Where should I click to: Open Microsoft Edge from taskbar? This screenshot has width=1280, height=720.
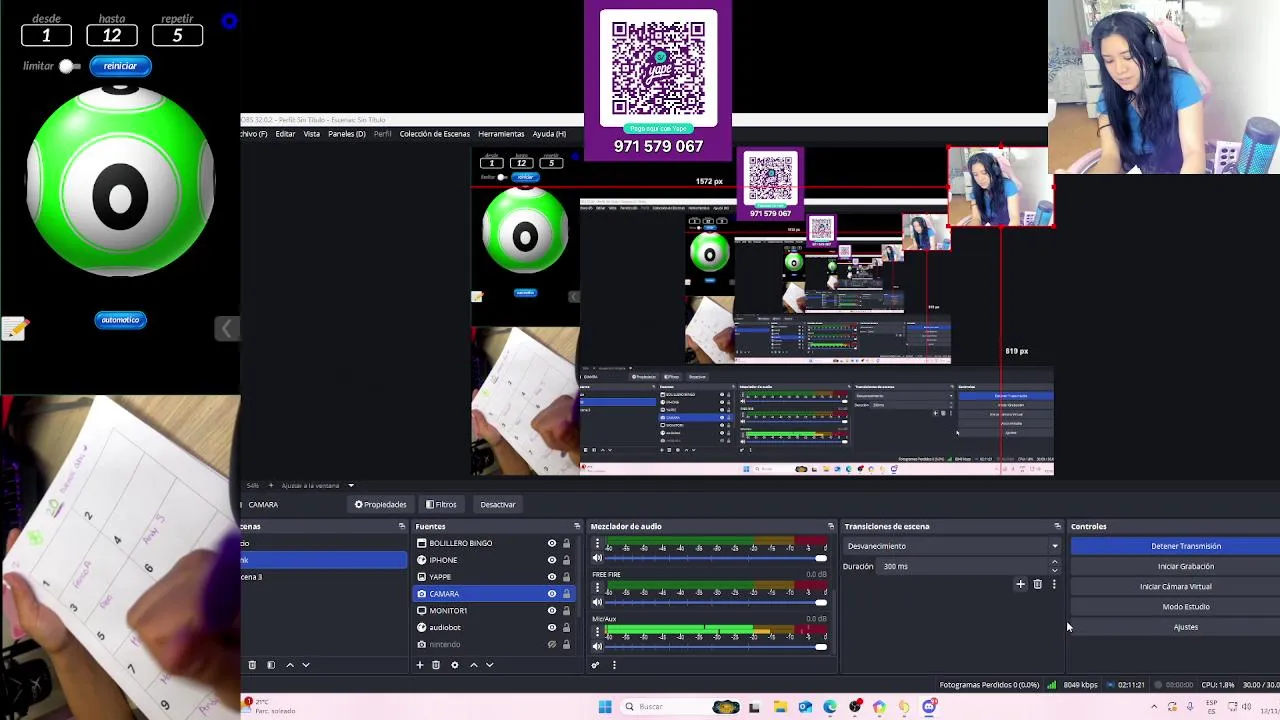pyautogui.click(x=830, y=707)
